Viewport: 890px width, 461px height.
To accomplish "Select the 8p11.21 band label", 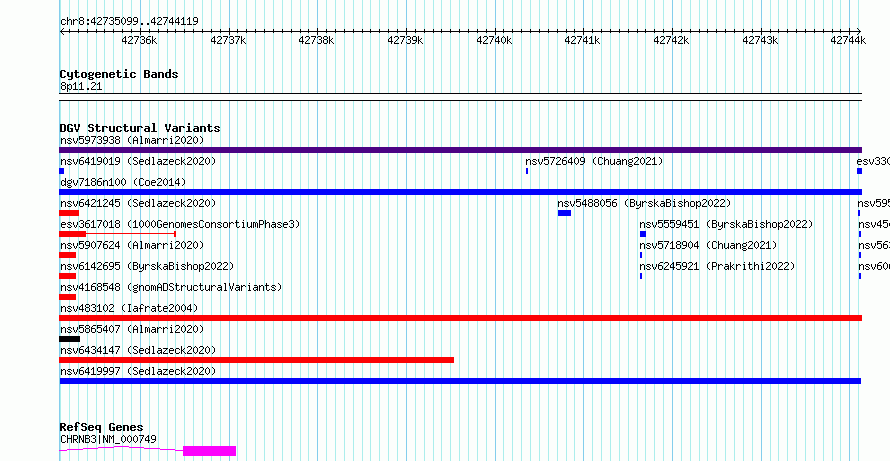I will [81, 87].
